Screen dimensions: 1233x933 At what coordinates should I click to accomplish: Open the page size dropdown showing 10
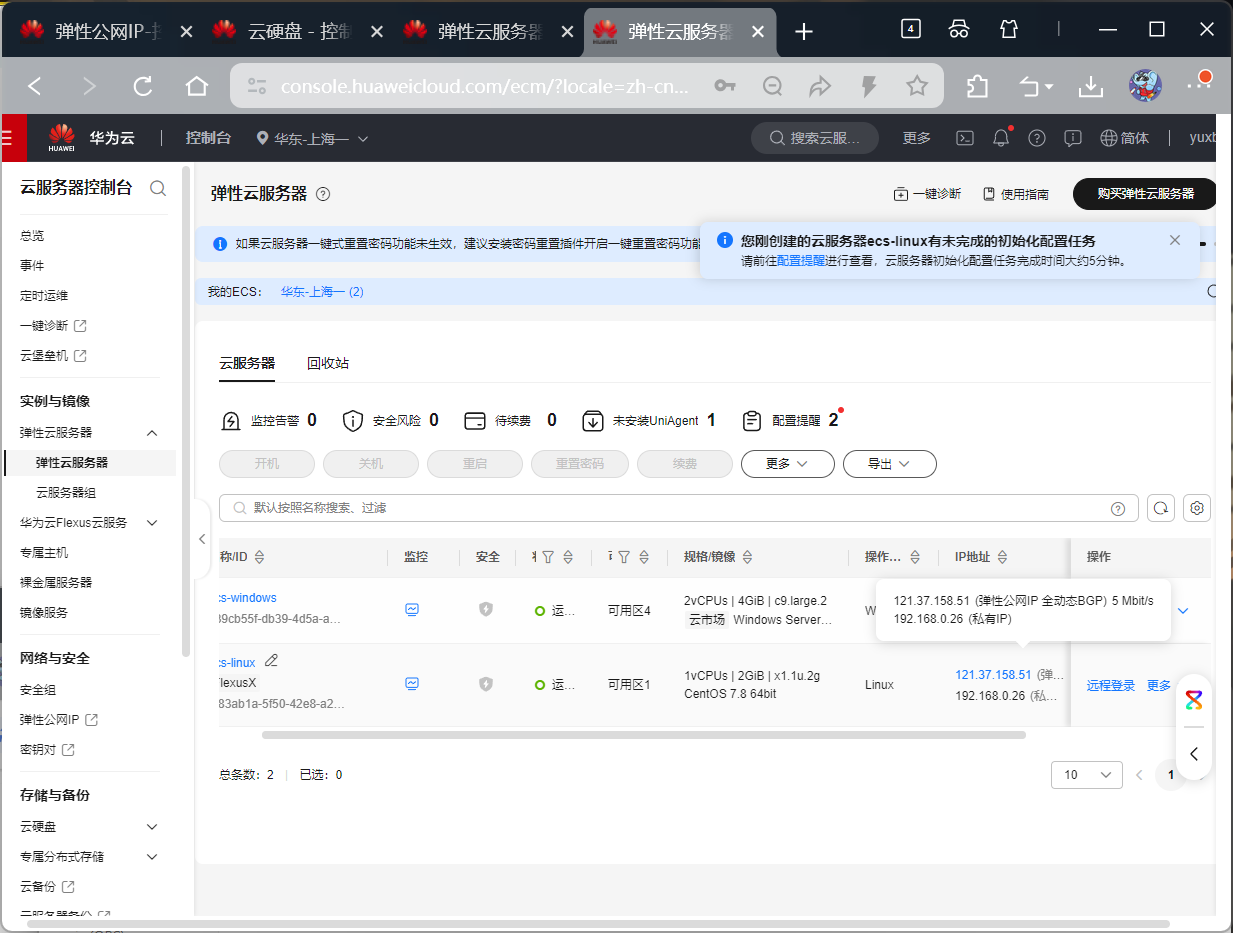[x=1087, y=775]
